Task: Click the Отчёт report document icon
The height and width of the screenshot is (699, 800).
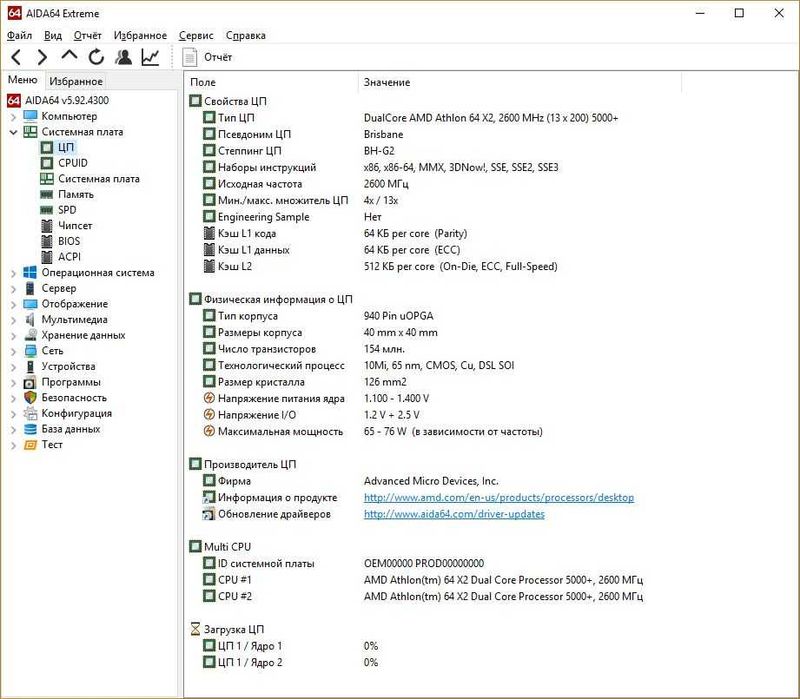Action: tap(190, 57)
